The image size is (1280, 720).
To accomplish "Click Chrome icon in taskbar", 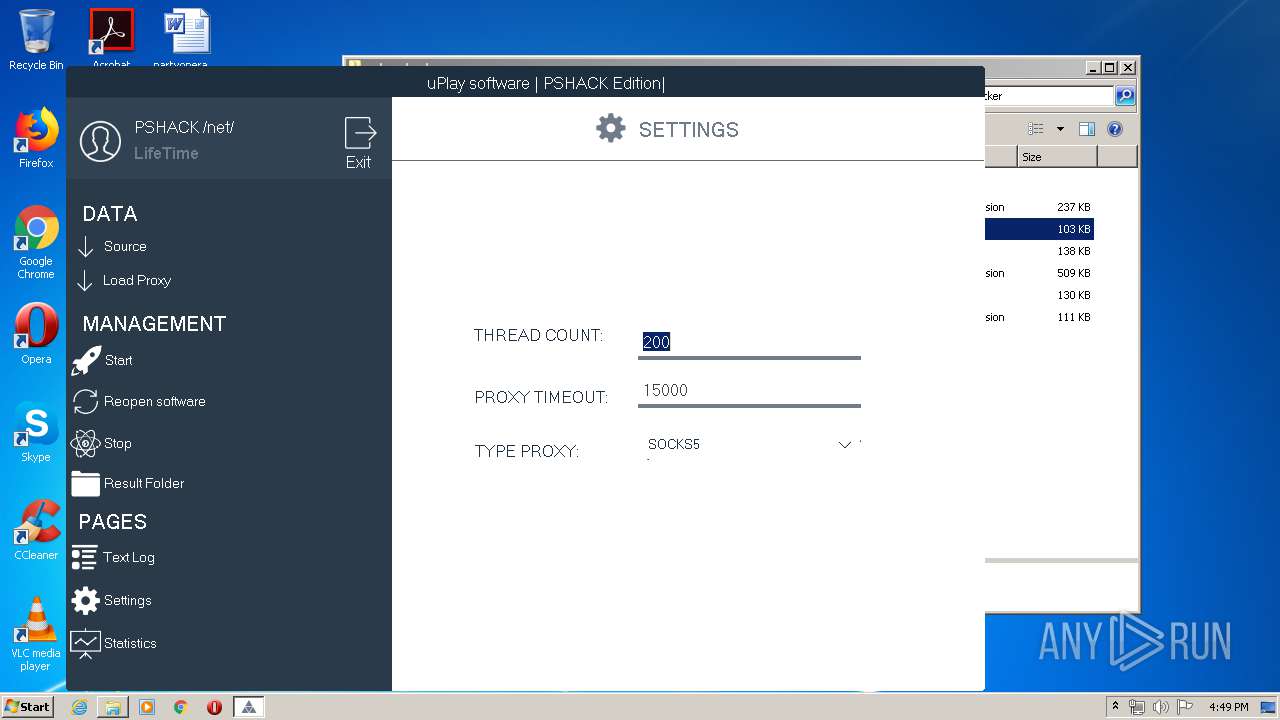I will (x=181, y=707).
